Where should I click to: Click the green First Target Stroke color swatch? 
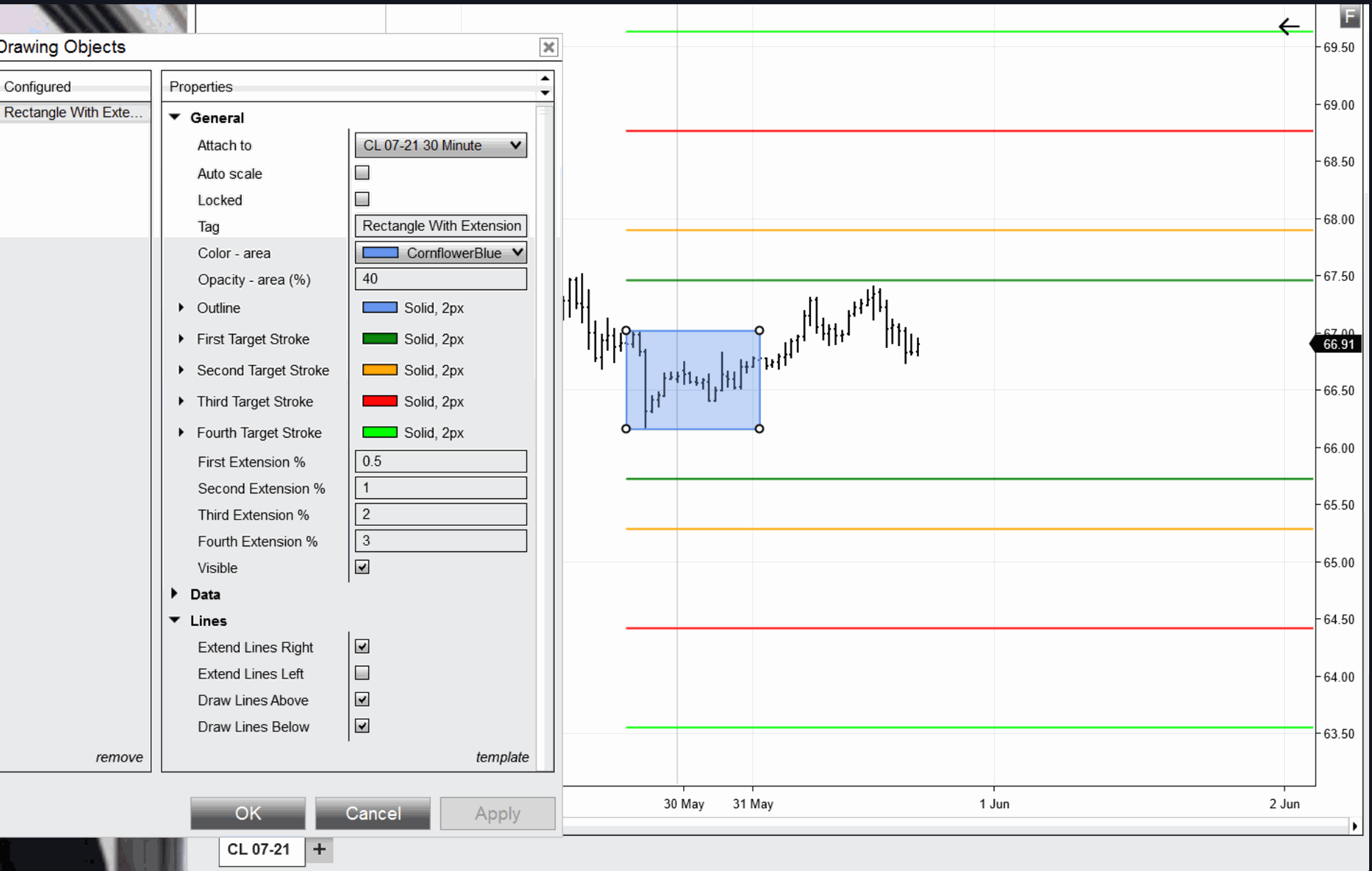pyautogui.click(x=380, y=339)
